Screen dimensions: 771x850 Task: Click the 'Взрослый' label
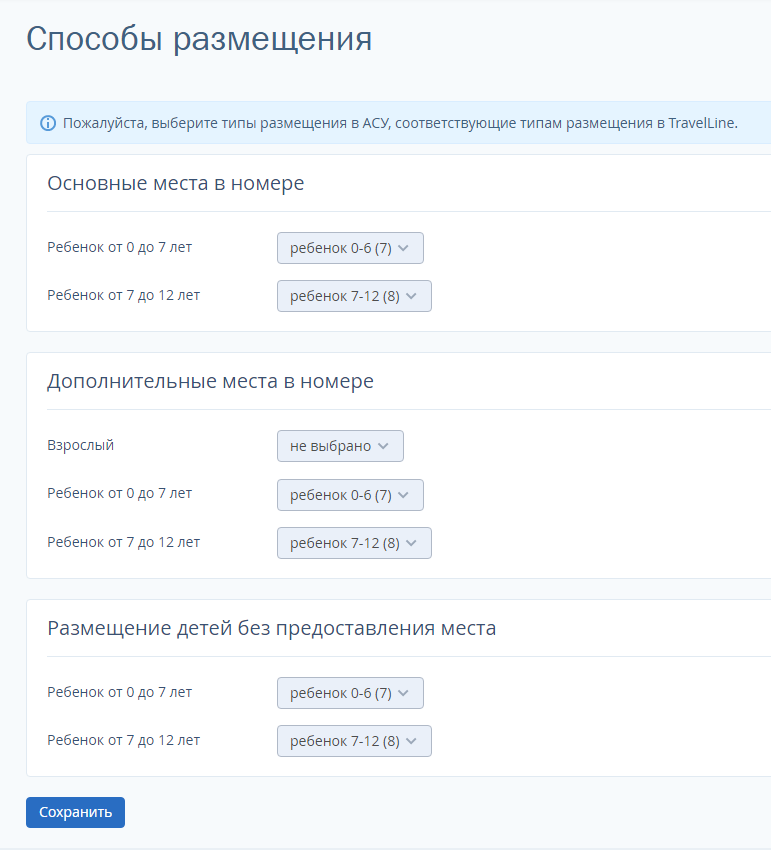point(81,446)
